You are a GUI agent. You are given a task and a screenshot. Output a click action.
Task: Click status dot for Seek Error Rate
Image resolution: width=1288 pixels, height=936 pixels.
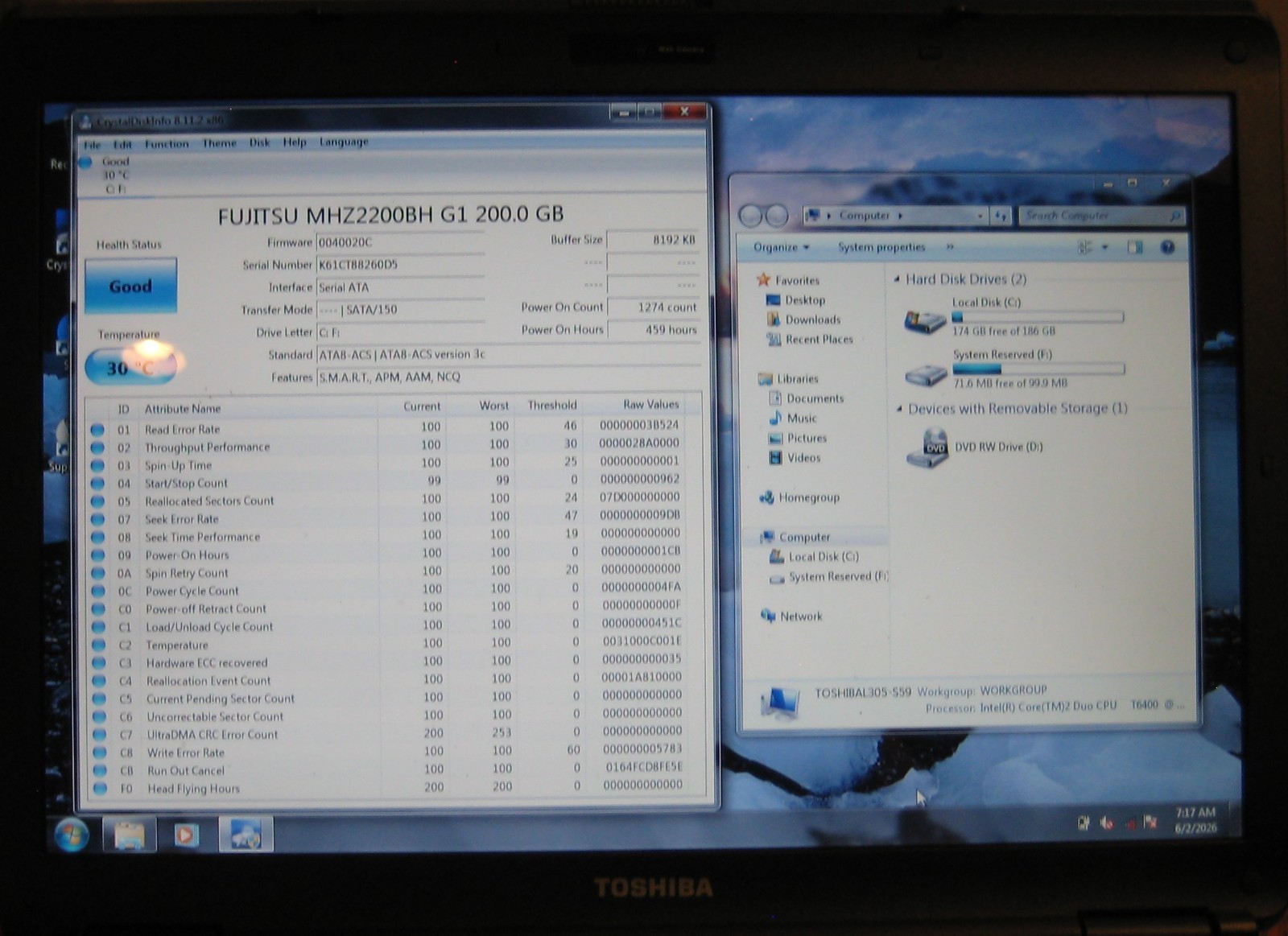[x=98, y=519]
